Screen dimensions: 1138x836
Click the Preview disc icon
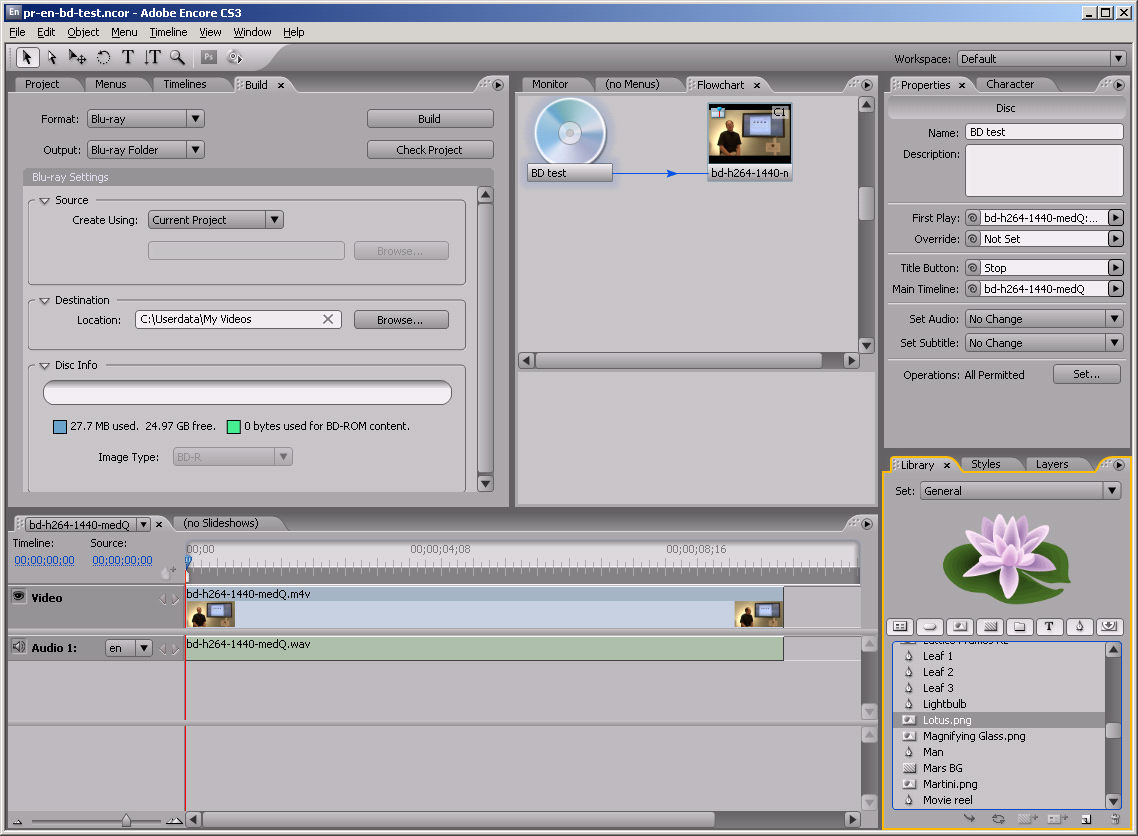pyautogui.click(x=234, y=57)
